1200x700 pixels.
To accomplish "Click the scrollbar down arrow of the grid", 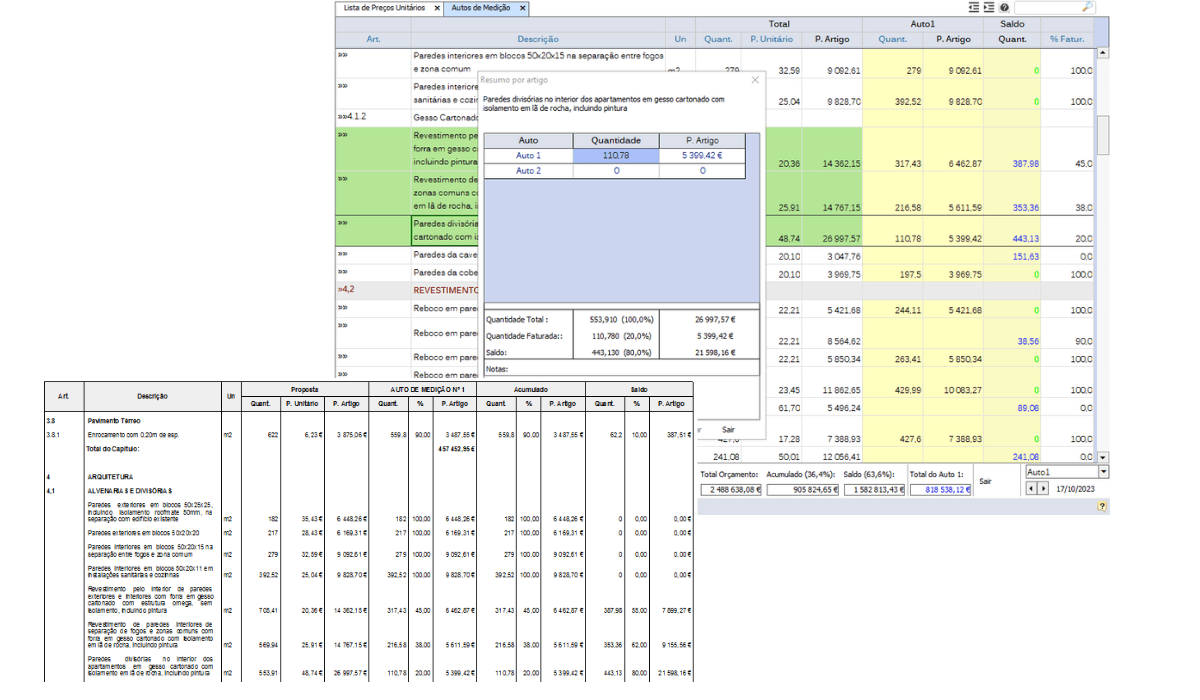I will 1103,455.
